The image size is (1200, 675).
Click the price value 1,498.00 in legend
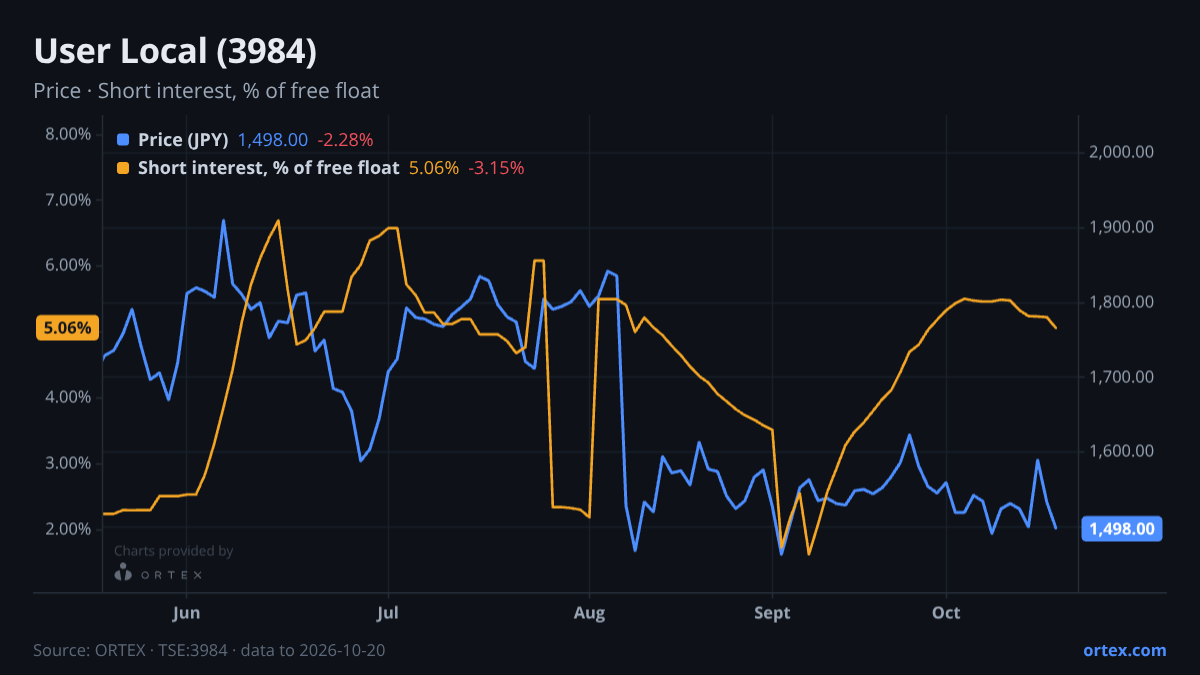[273, 140]
